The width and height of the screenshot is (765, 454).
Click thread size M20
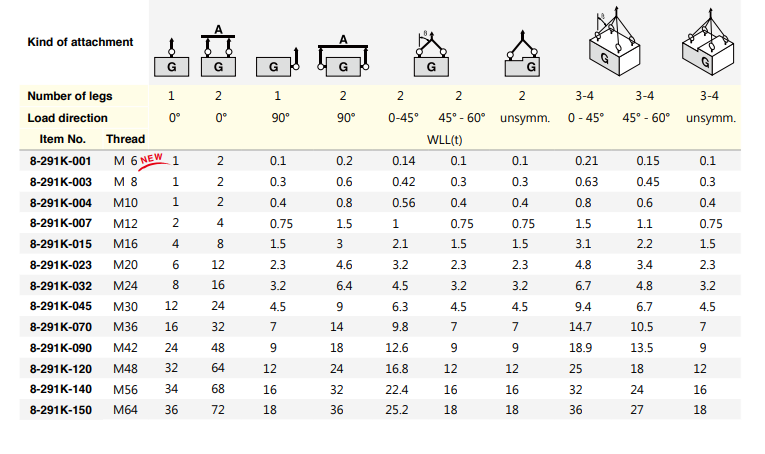point(125,265)
